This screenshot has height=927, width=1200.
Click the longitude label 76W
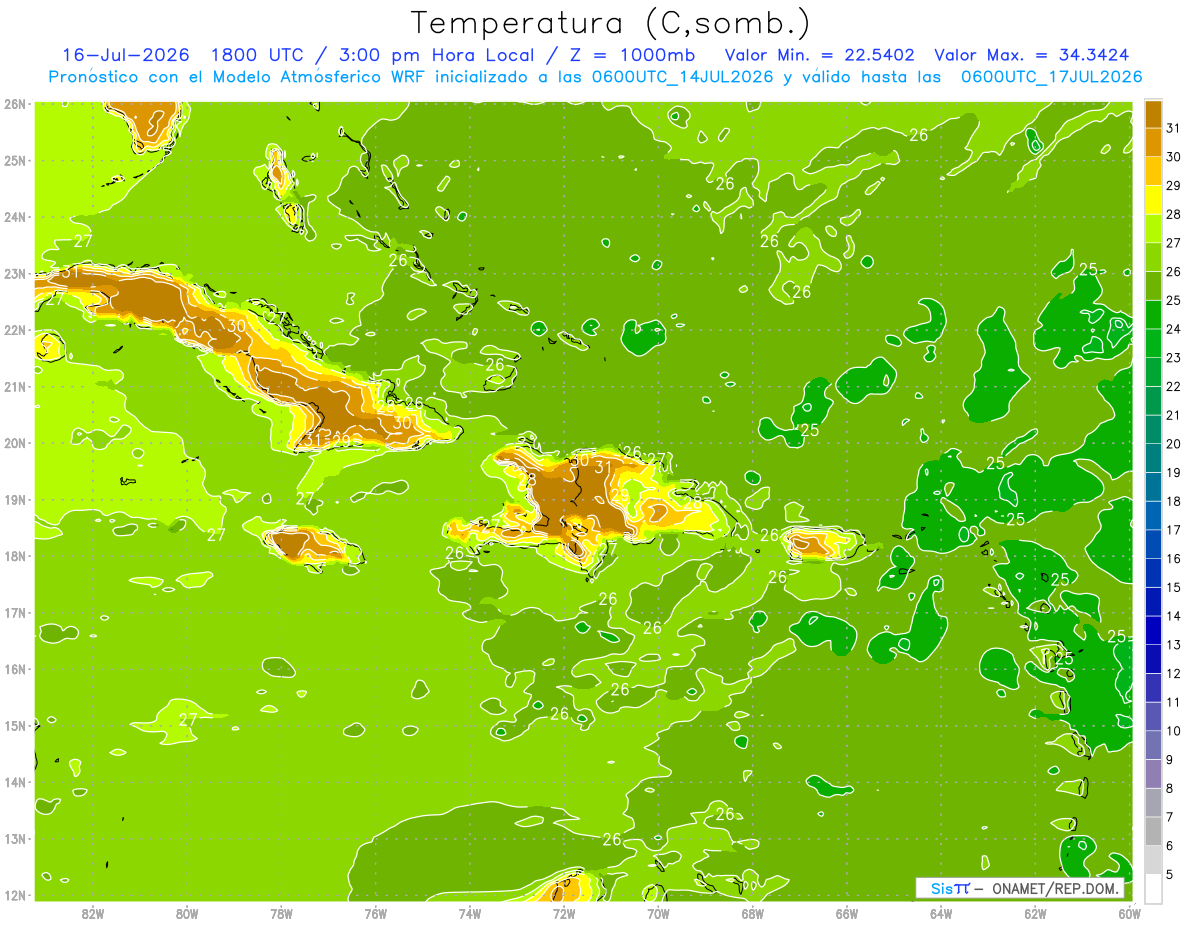click(x=376, y=913)
